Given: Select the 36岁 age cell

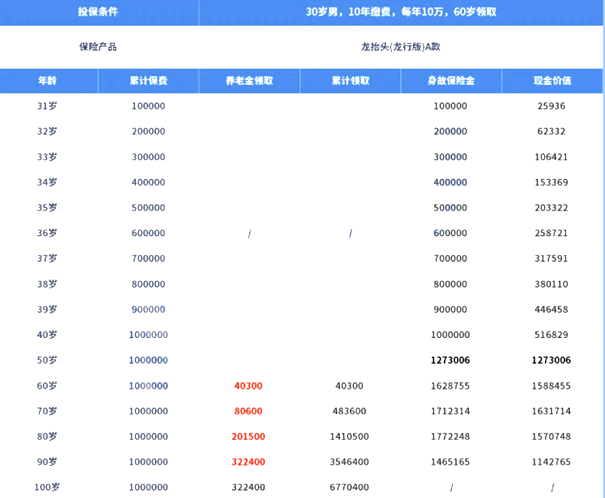Looking at the screenshot, I should click(x=47, y=233).
